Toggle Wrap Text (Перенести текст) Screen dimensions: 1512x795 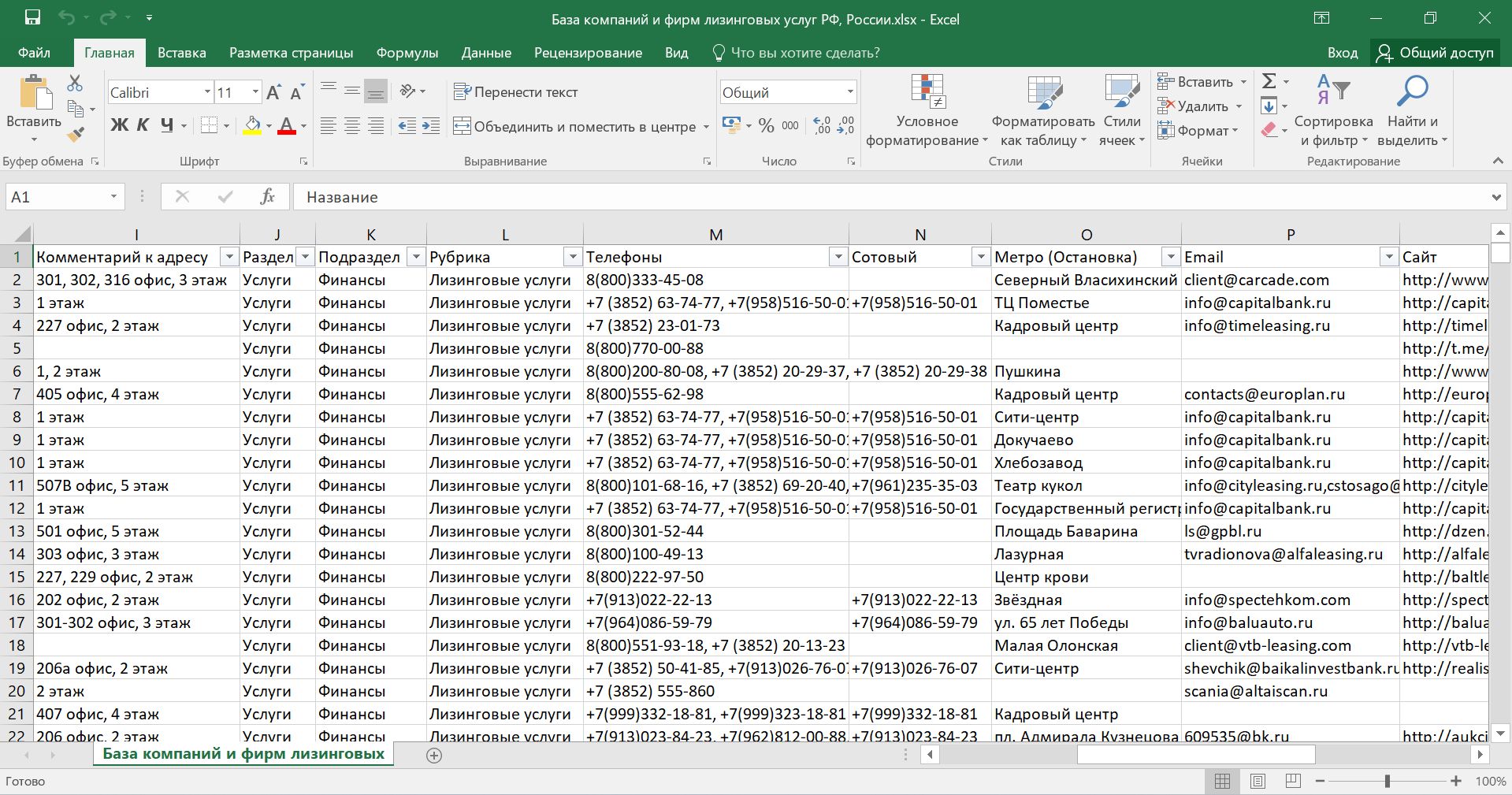pyautogui.click(x=516, y=92)
